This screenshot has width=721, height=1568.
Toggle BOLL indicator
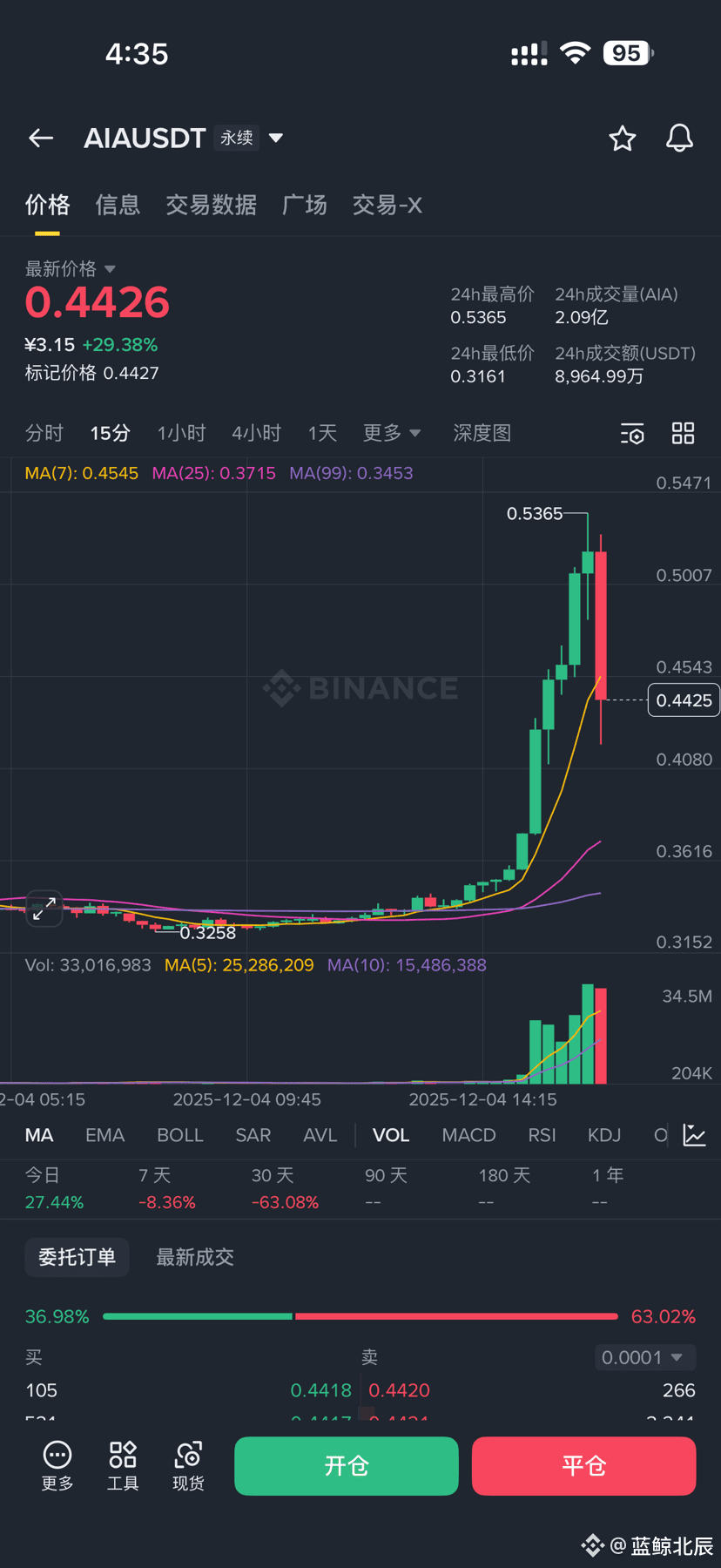(x=180, y=1135)
